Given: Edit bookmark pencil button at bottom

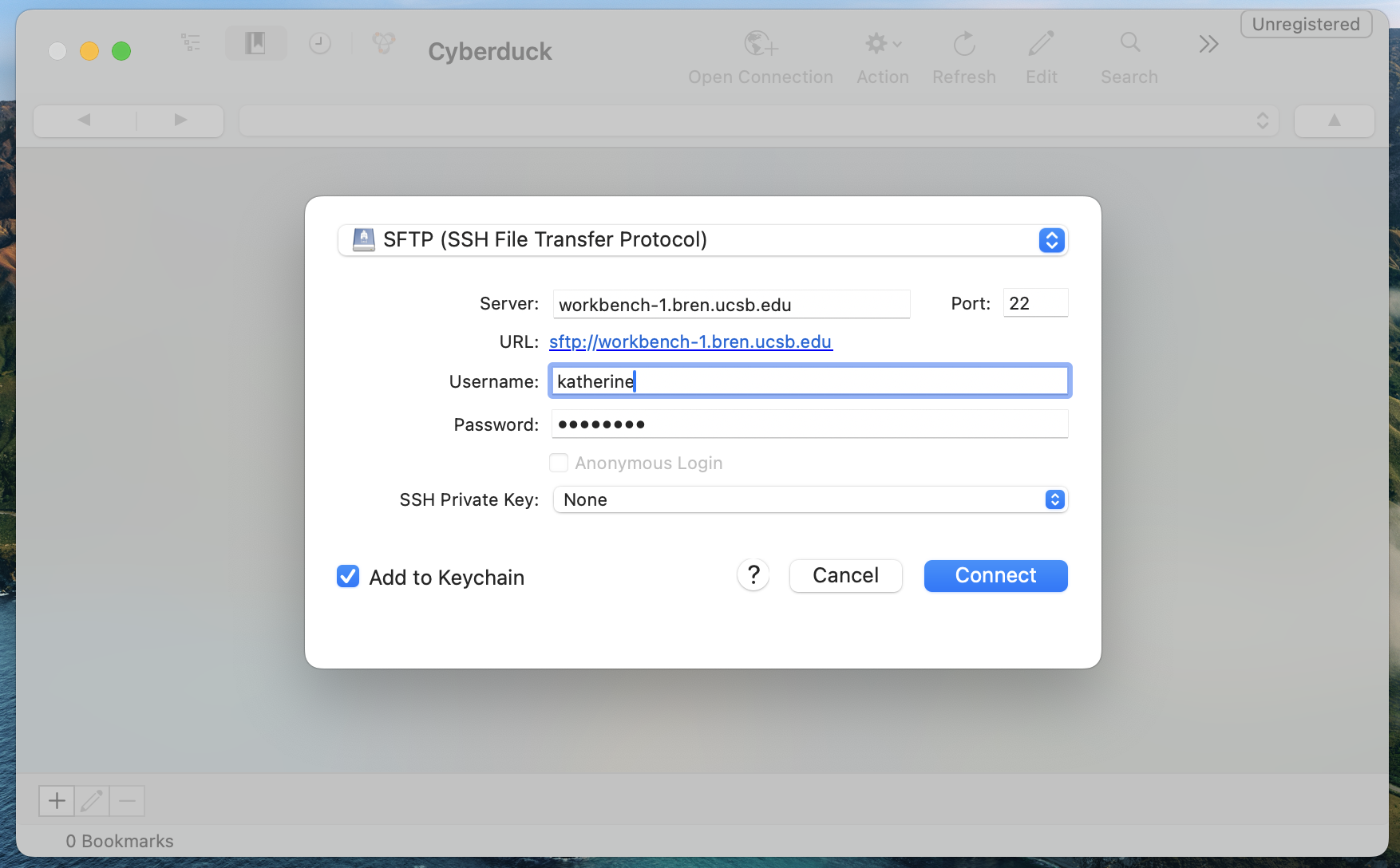Looking at the screenshot, I should click(x=92, y=800).
